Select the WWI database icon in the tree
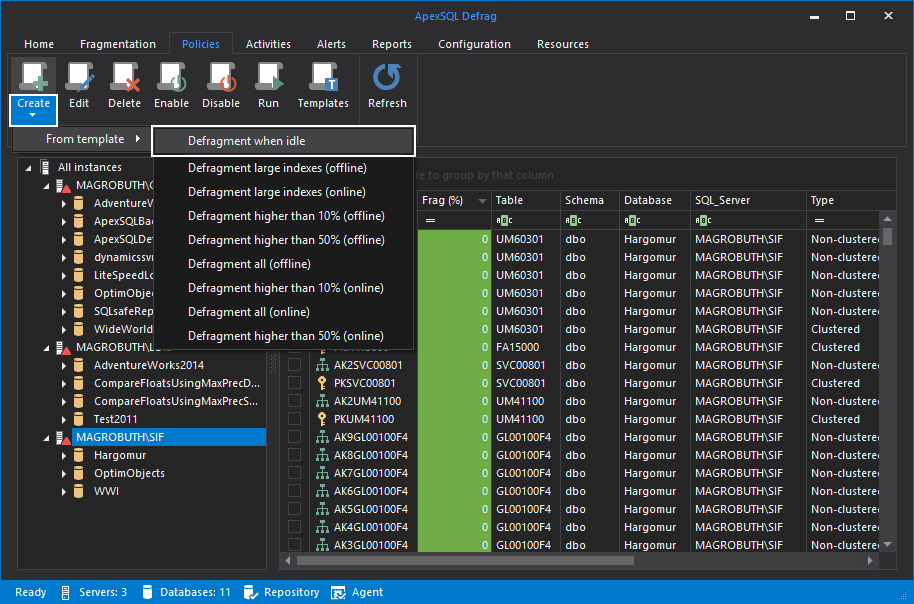 coord(79,491)
